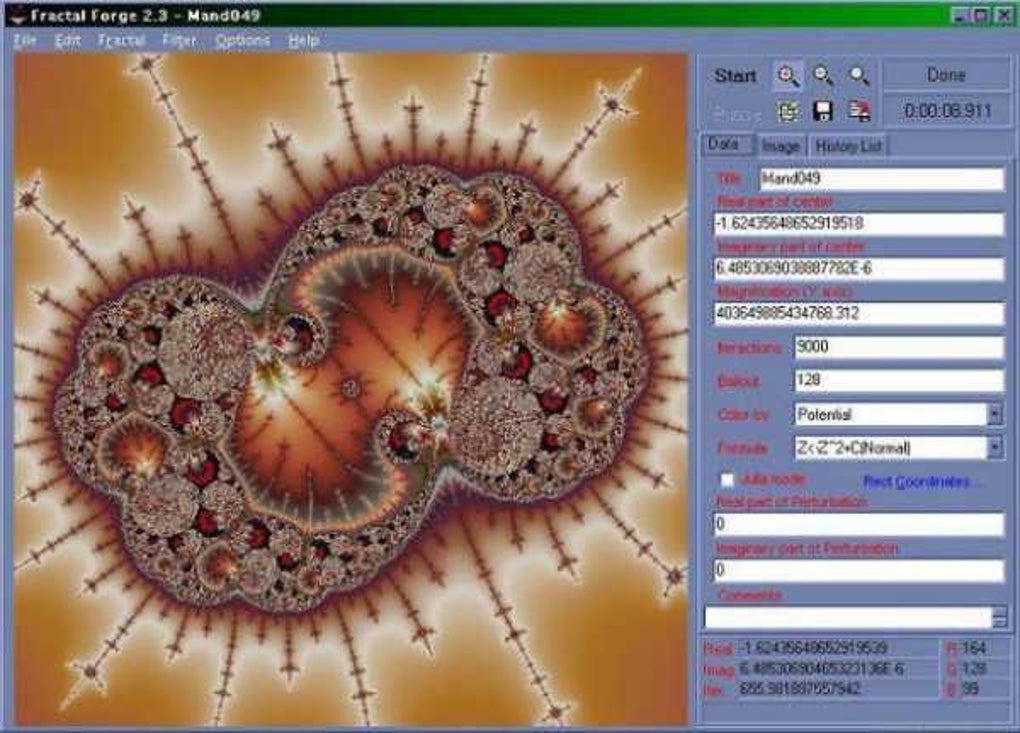This screenshot has width=1020, height=733.
Task: Maximize the Fractal Forge window
Action: click(x=982, y=14)
